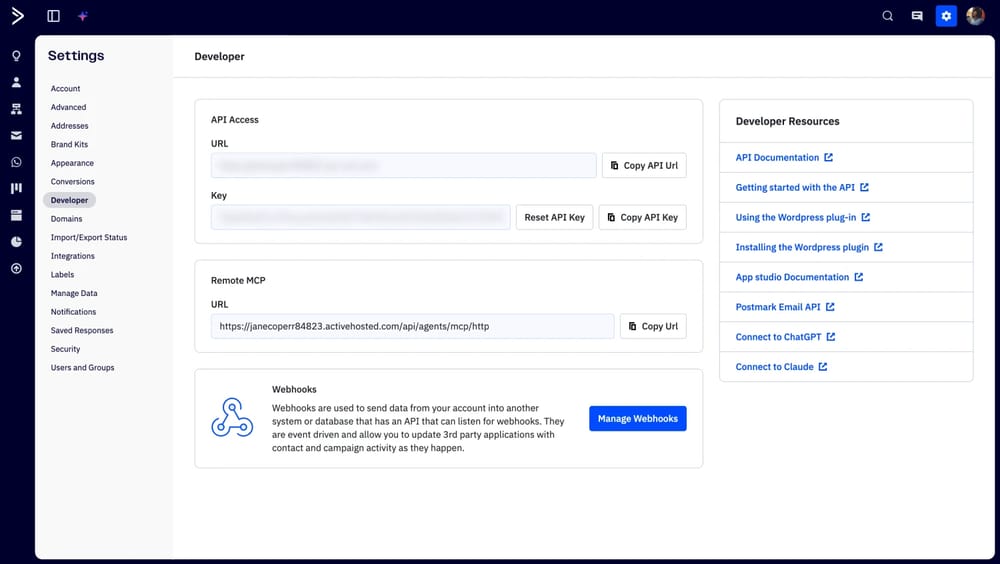Copy the Remote MCP Url
The height and width of the screenshot is (564, 1000).
point(653,326)
